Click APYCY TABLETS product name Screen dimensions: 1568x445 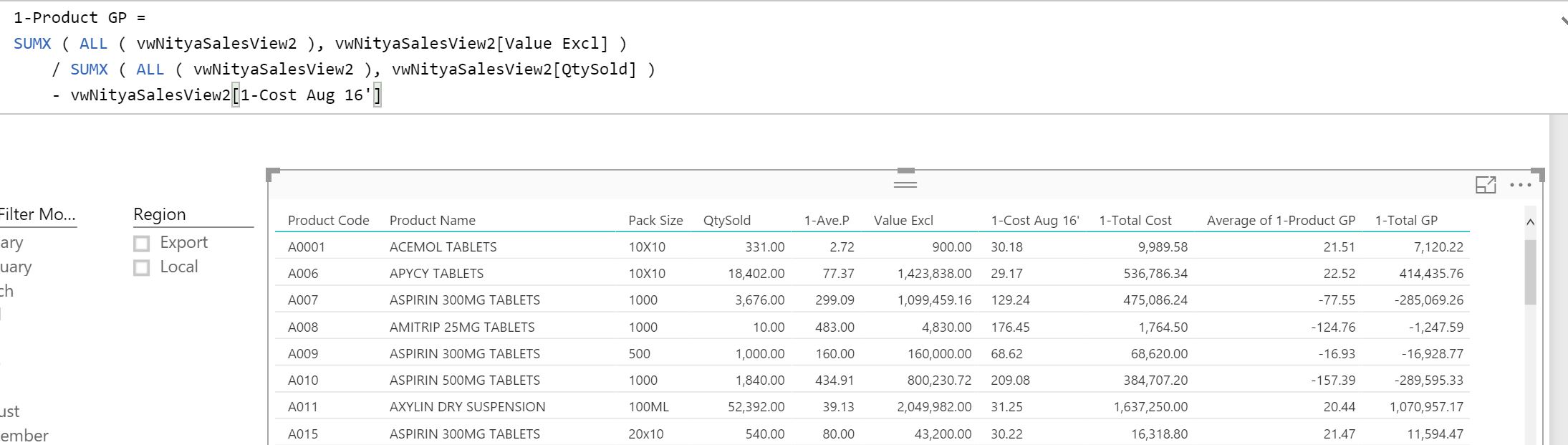tap(436, 274)
